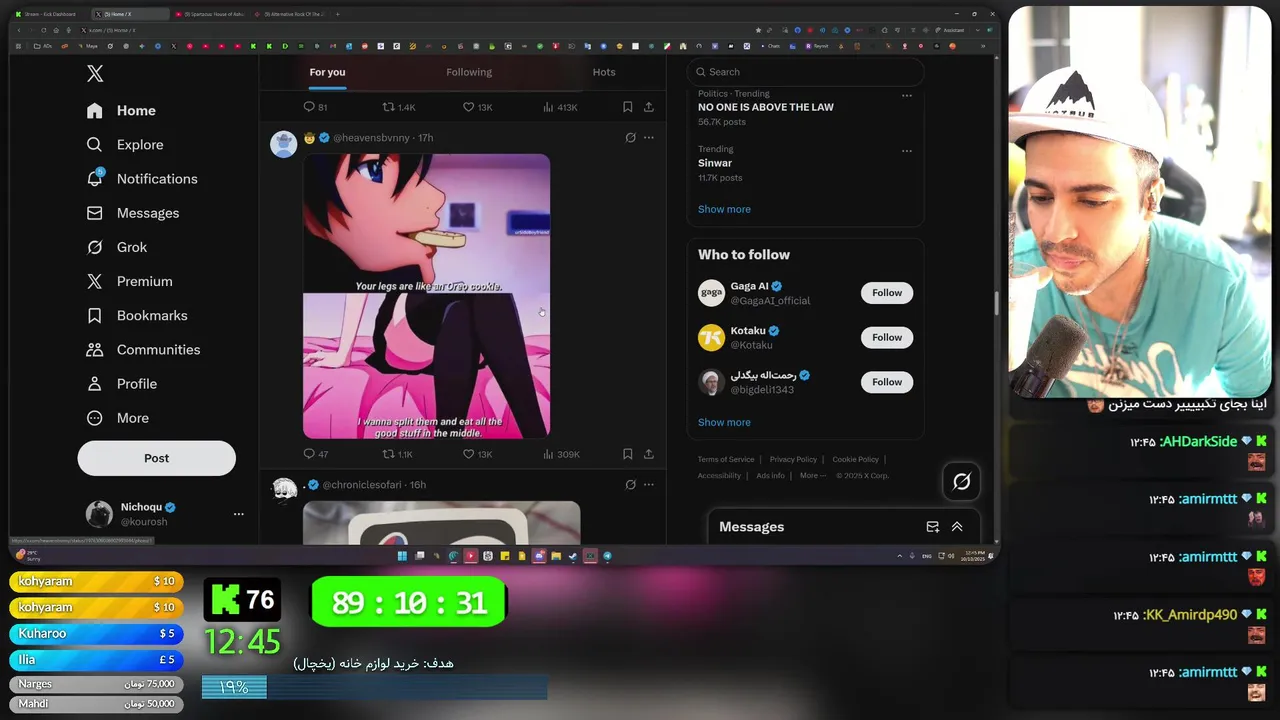Click the @heavensbvnny avatar
This screenshot has width=1280, height=720.
click(284, 144)
